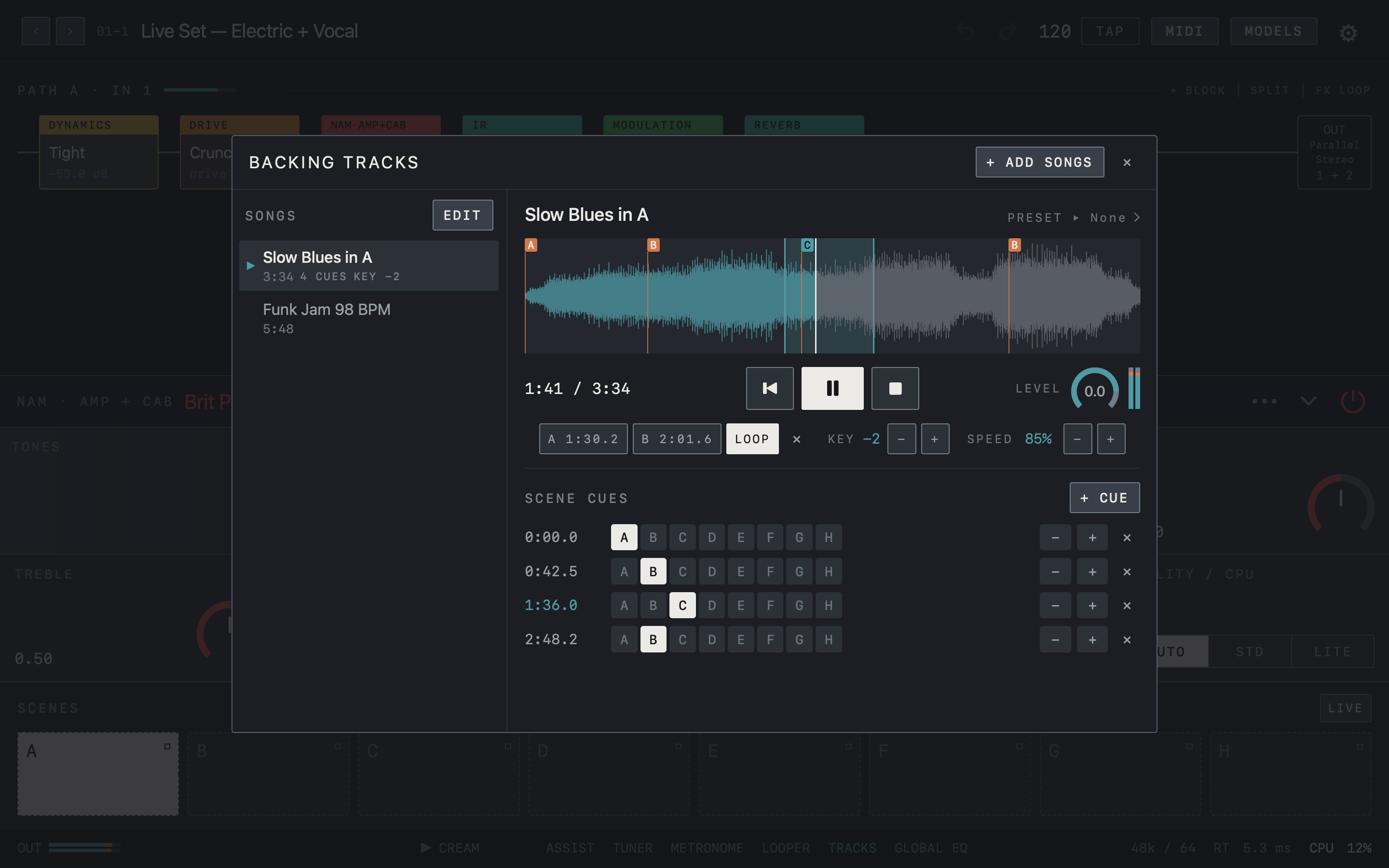The image size is (1389, 868).
Task: Nudge the 1:36.0 cue later
Action: 1092,606
